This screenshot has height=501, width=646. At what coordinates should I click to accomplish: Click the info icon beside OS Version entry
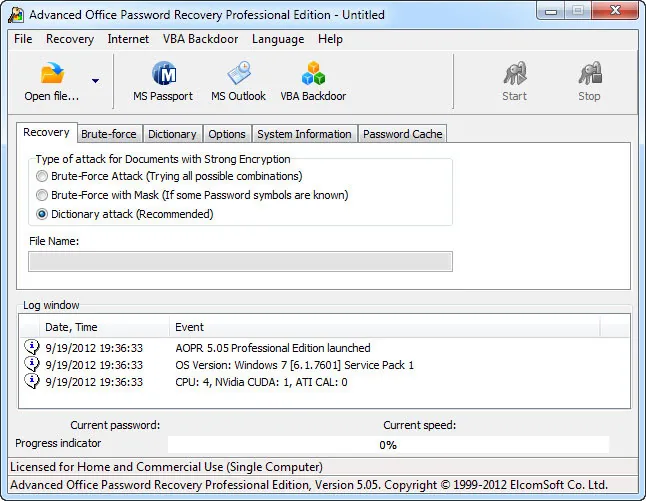click(x=32, y=364)
